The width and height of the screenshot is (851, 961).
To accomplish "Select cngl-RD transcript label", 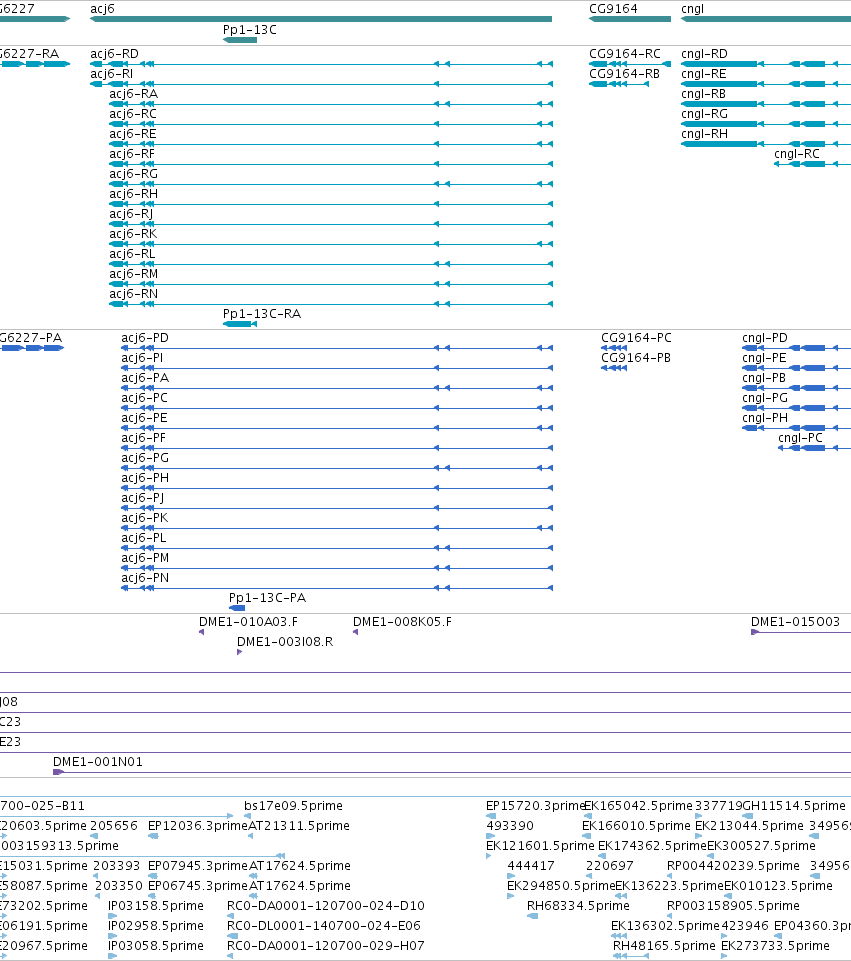I will 705,54.
